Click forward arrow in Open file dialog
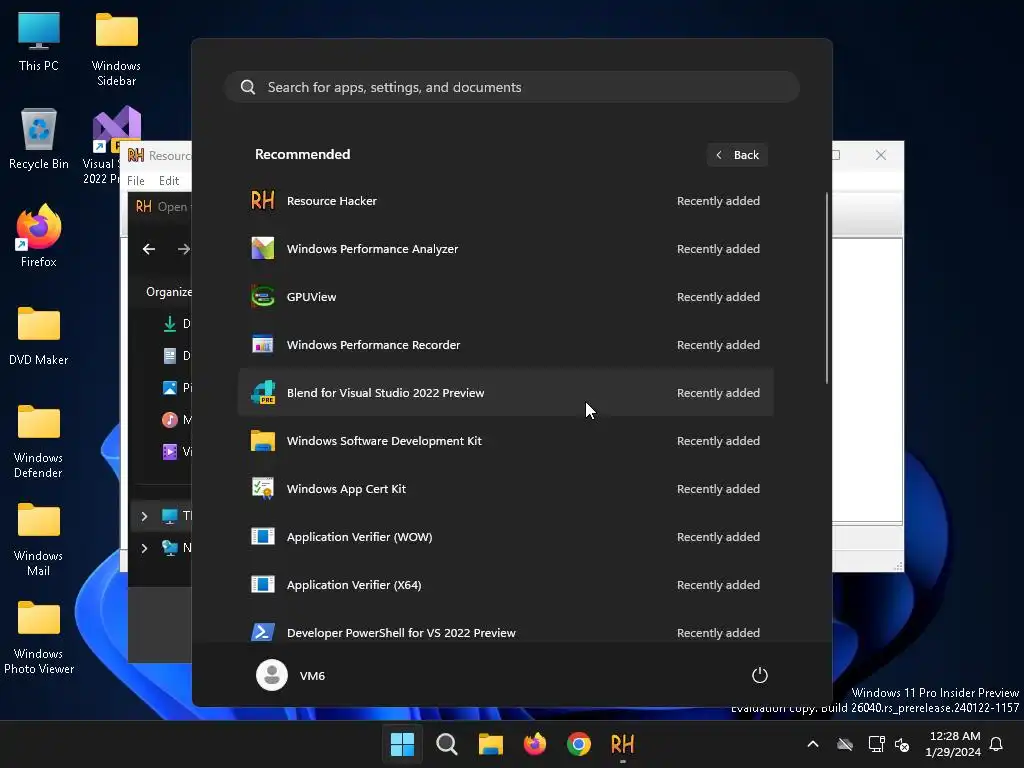This screenshot has height=768, width=1024. point(184,249)
